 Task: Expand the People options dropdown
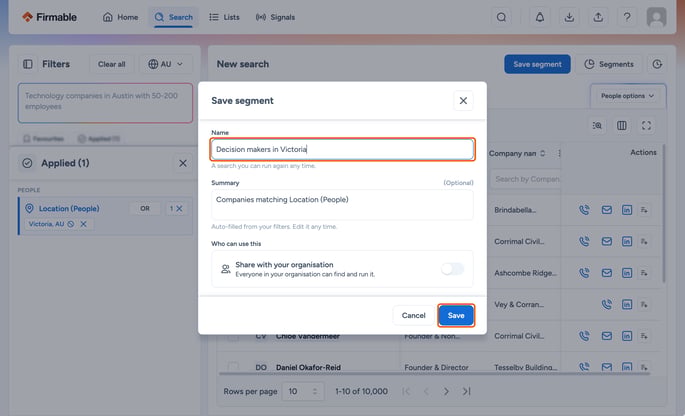coord(628,96)
